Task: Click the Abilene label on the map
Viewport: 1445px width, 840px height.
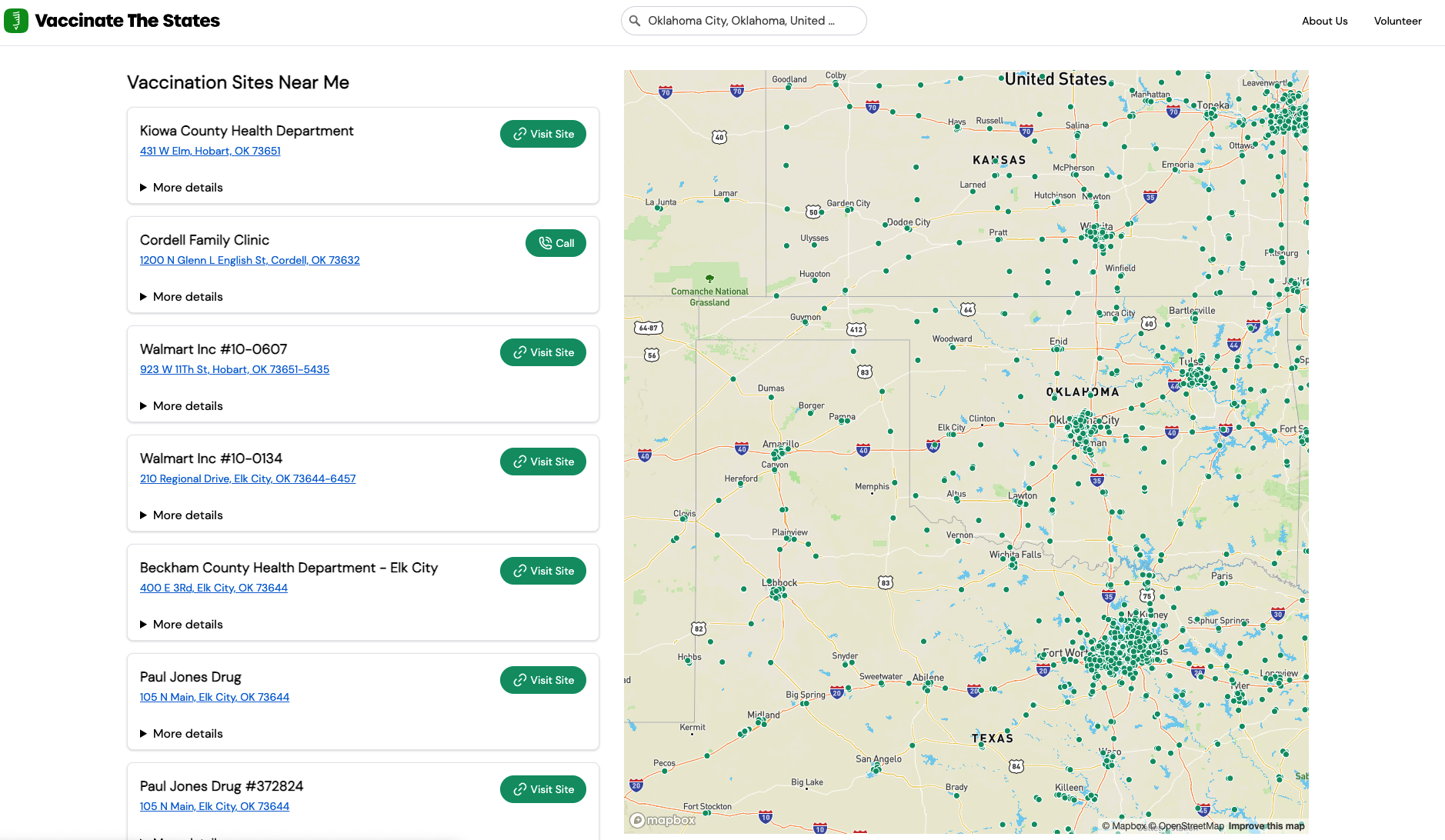Action: 928,678
